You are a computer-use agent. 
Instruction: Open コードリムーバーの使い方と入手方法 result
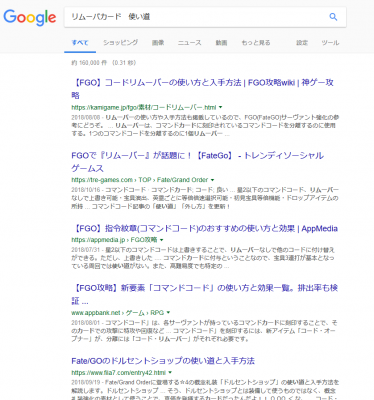pos(202,89)
